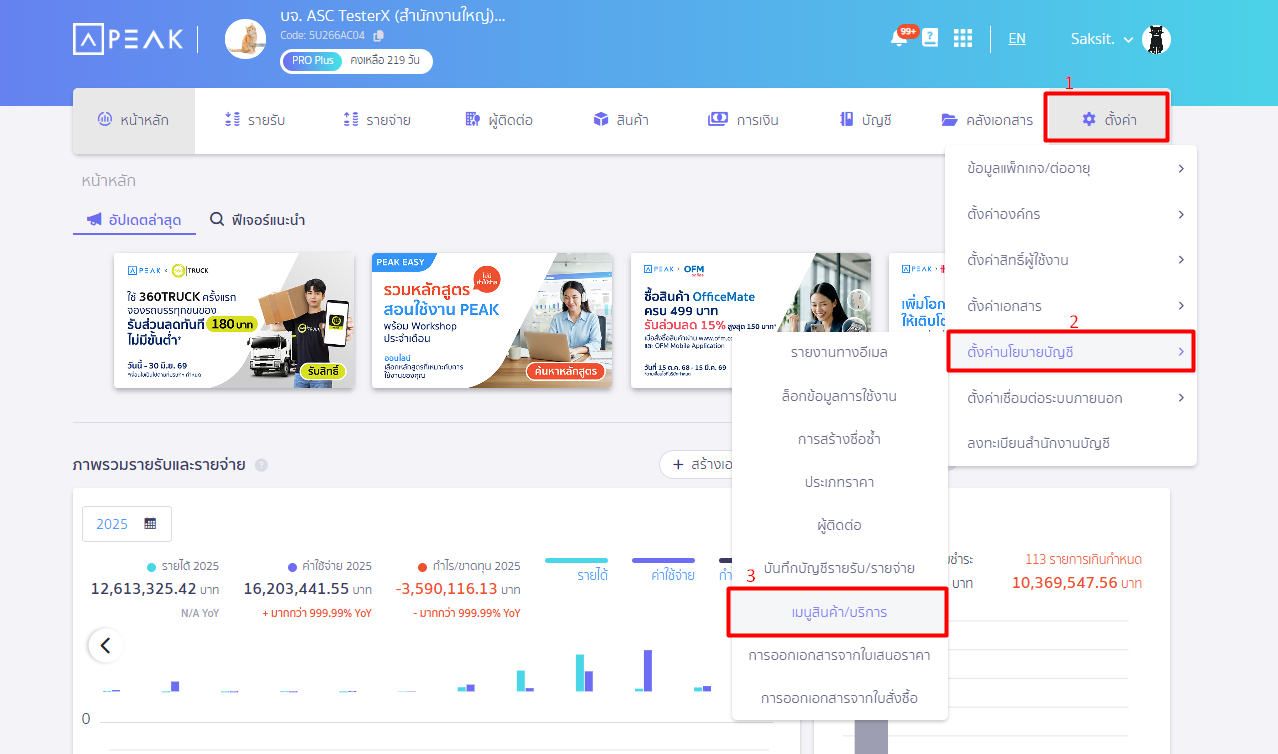The height and width of the screenshot is (754, 1278).
Task: Click the user avatar cat icon
Action: 1156,39
